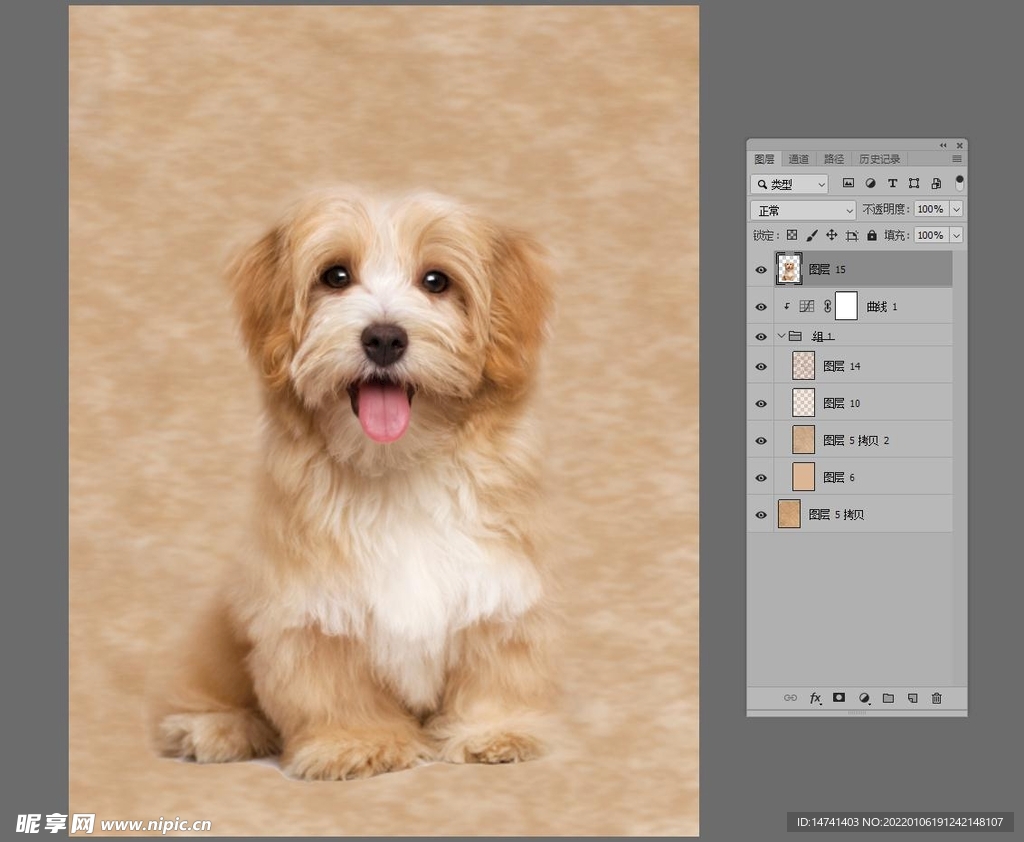Lock all padlock icon
This screenshot has height=842, width=1024.
point(872,235)
